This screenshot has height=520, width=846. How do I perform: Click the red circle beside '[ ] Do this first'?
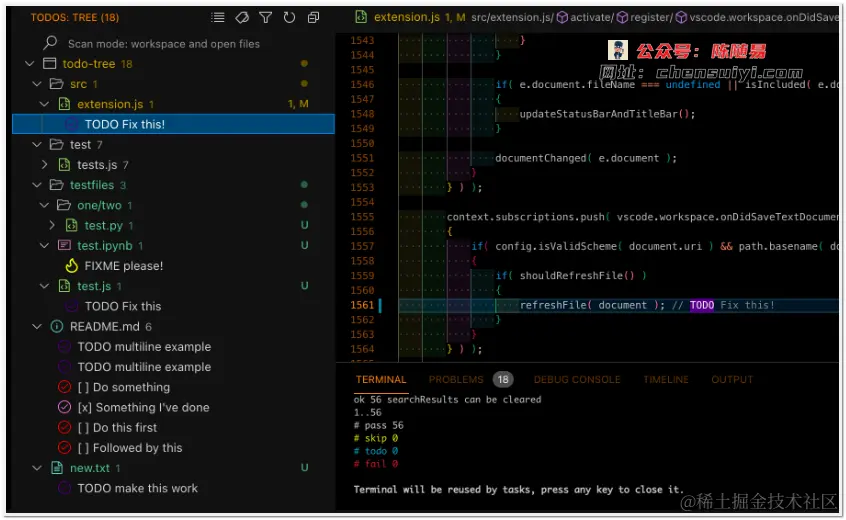click(64, 427)
